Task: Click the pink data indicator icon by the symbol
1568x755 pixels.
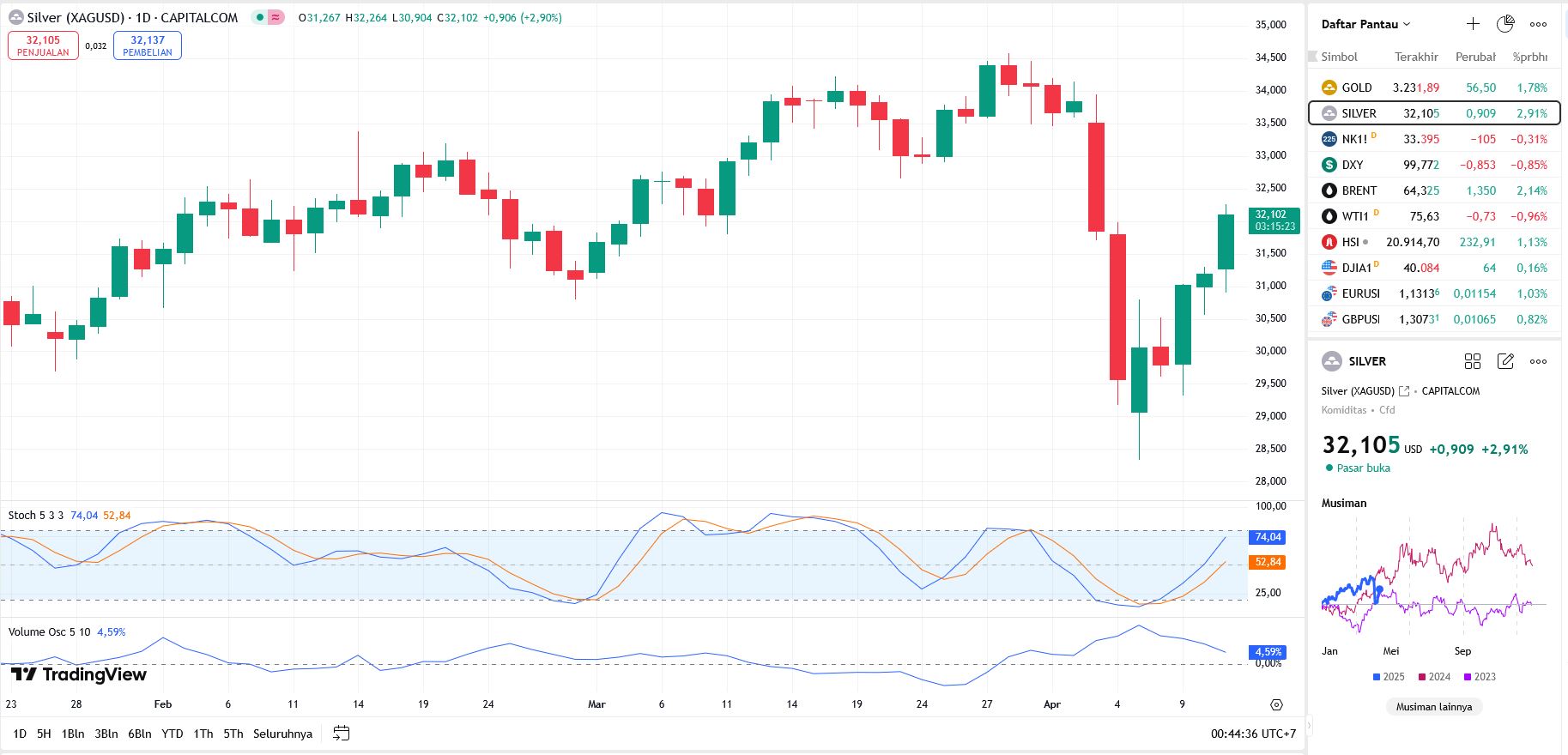Action: pyautogui.click(x=275, y=17)
